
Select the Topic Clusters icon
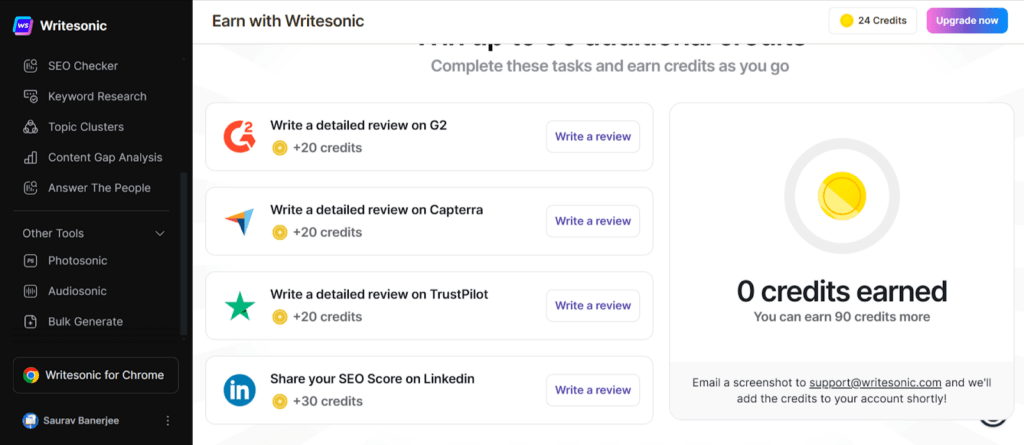(31, 127)
